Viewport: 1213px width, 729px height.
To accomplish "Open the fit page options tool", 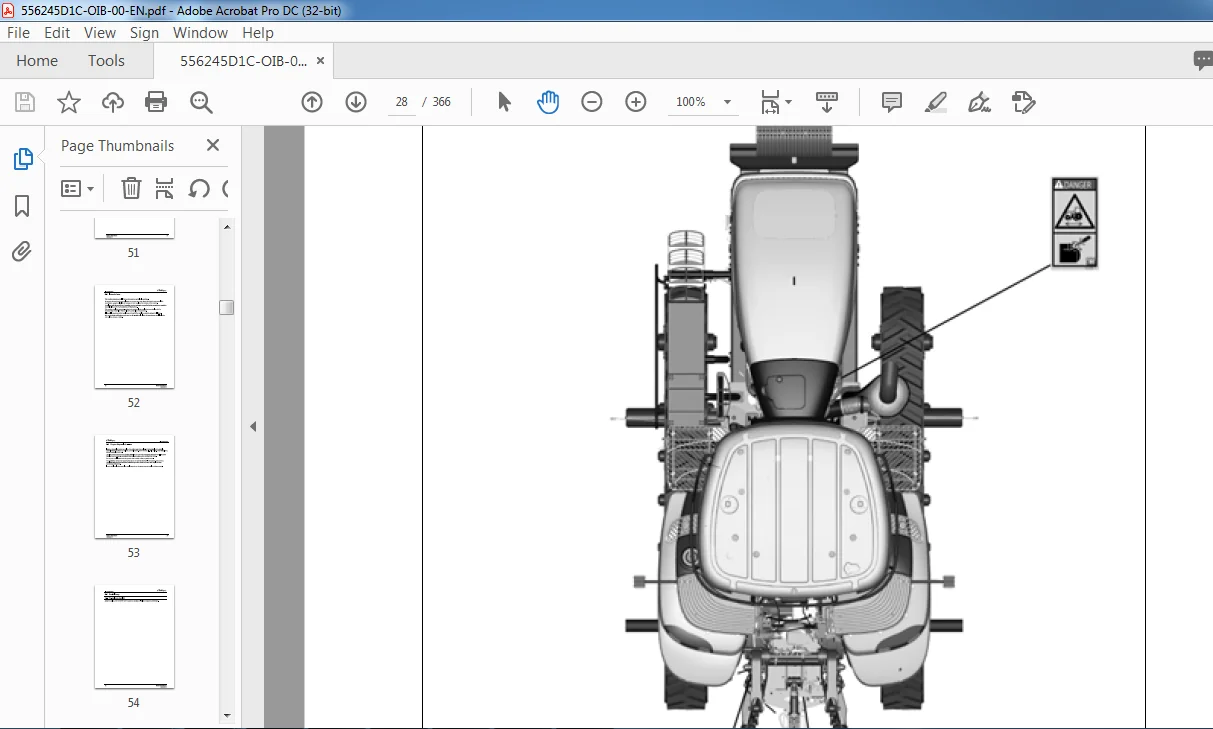I will pyautogui.click(x=770, y=102).
